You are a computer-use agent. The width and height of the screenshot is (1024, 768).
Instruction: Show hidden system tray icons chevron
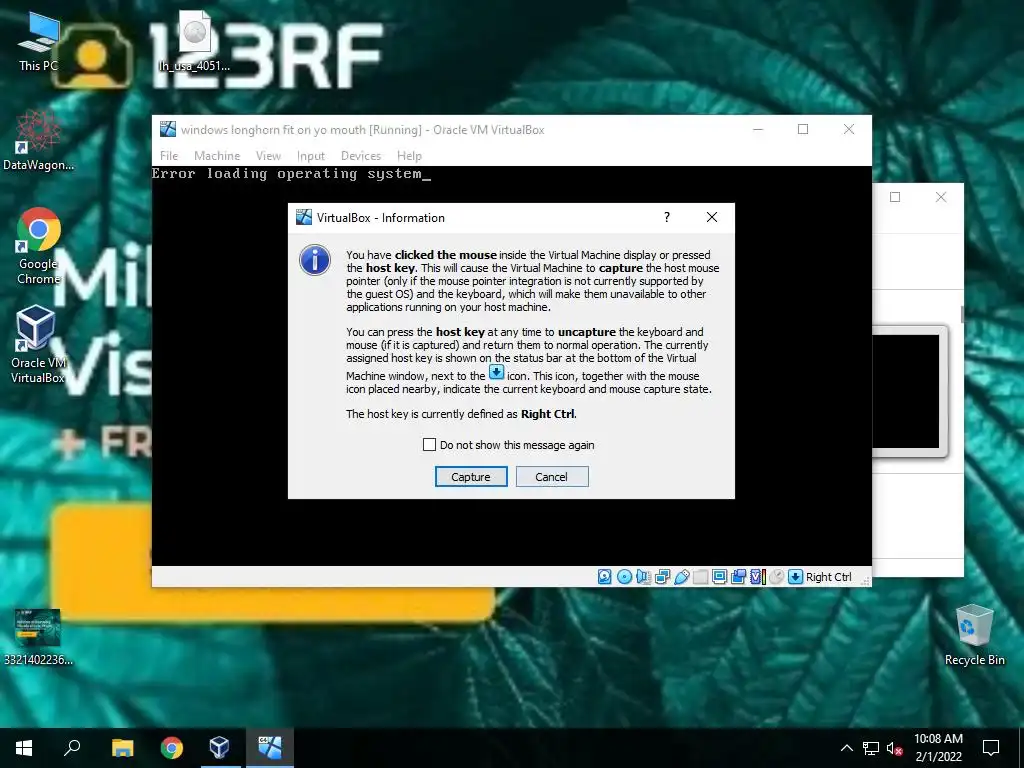pos(846,748)
